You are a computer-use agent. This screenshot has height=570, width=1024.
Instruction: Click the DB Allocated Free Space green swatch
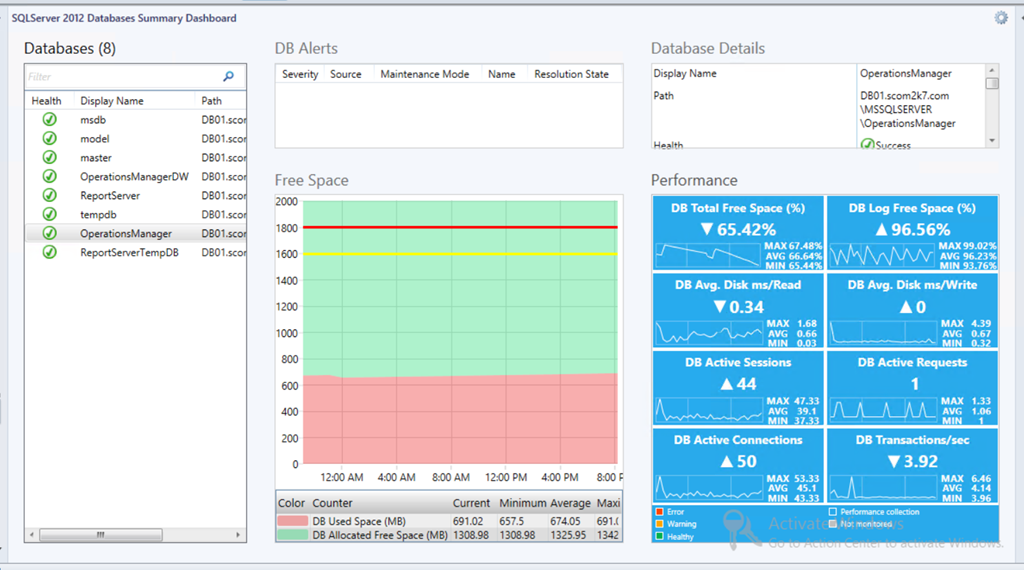pyautogui.click(x=292, y=535)
